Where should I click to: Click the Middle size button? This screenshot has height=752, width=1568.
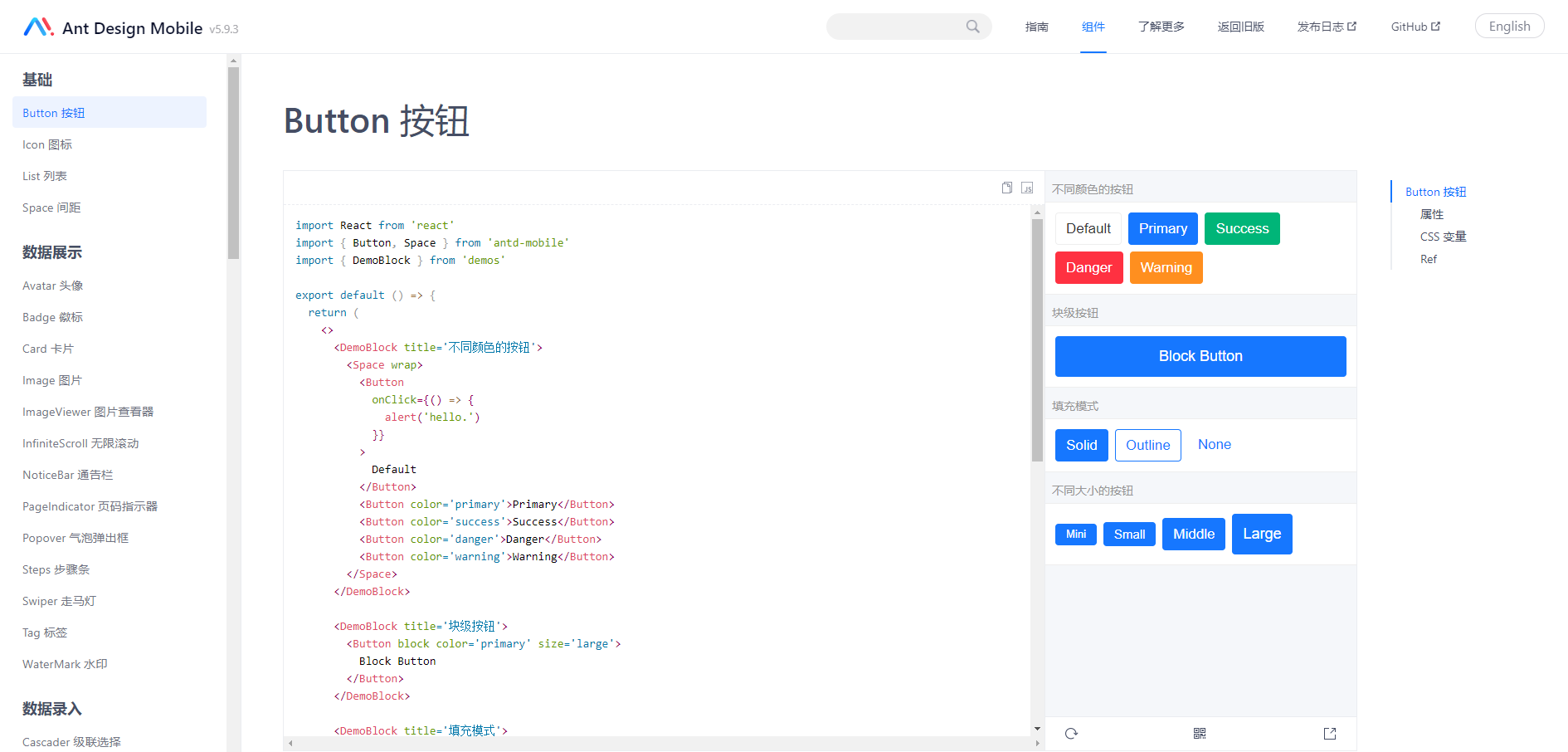coord(1194,535)
